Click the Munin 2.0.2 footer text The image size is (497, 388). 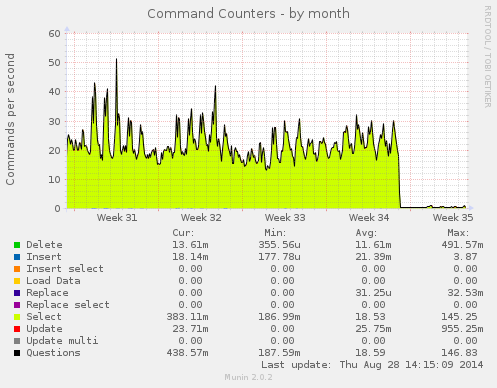[248, 377]
